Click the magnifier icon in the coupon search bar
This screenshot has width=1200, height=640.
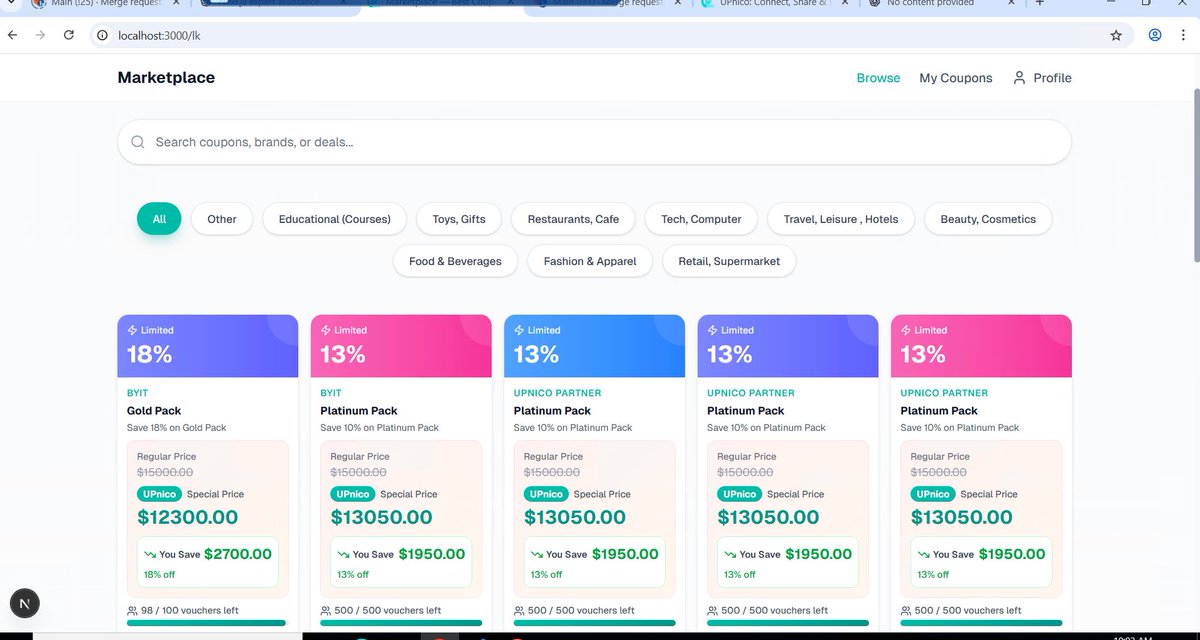(x=138, y=142)
